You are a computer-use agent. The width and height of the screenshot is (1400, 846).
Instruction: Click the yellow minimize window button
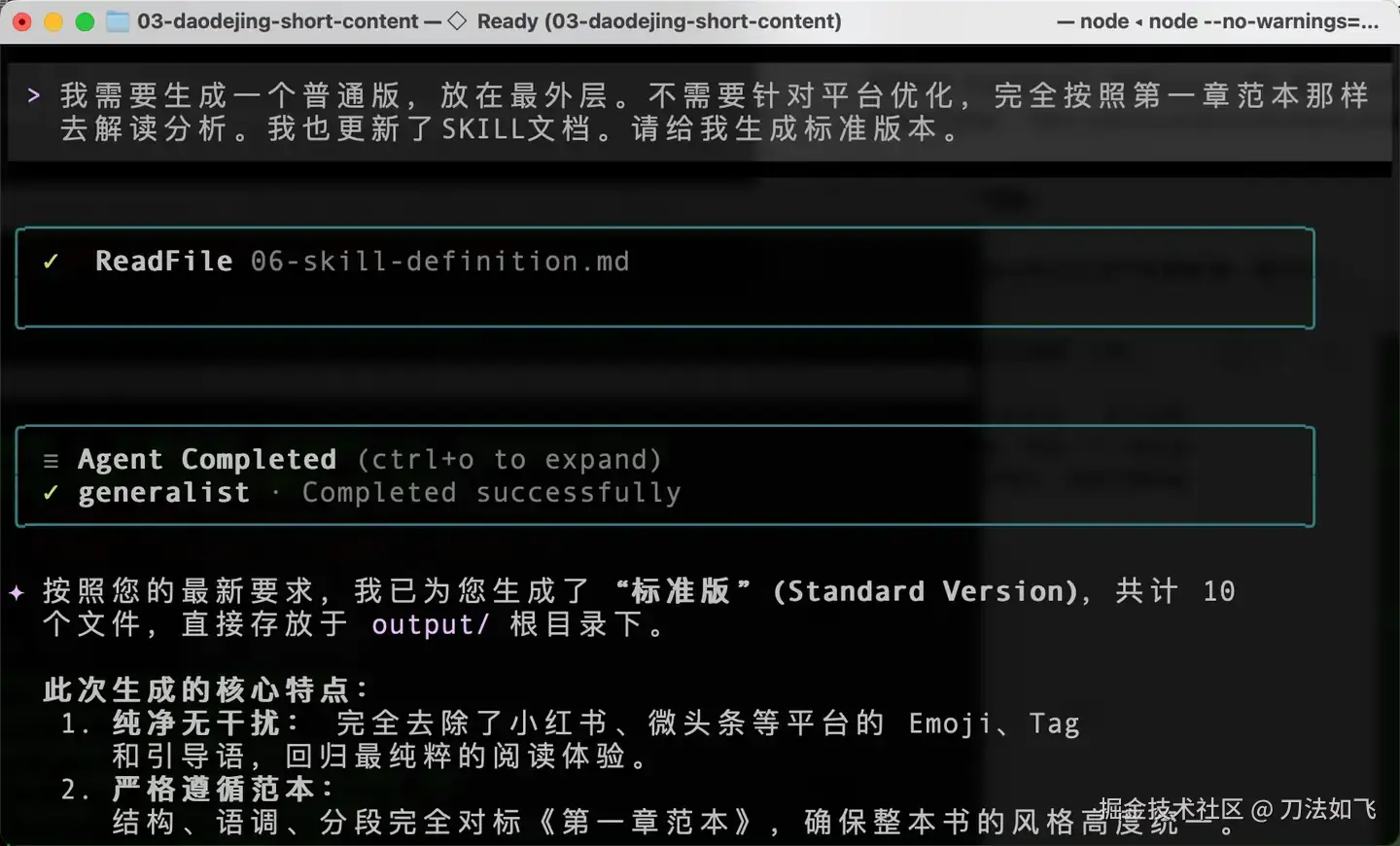click(x=53, y=21)
